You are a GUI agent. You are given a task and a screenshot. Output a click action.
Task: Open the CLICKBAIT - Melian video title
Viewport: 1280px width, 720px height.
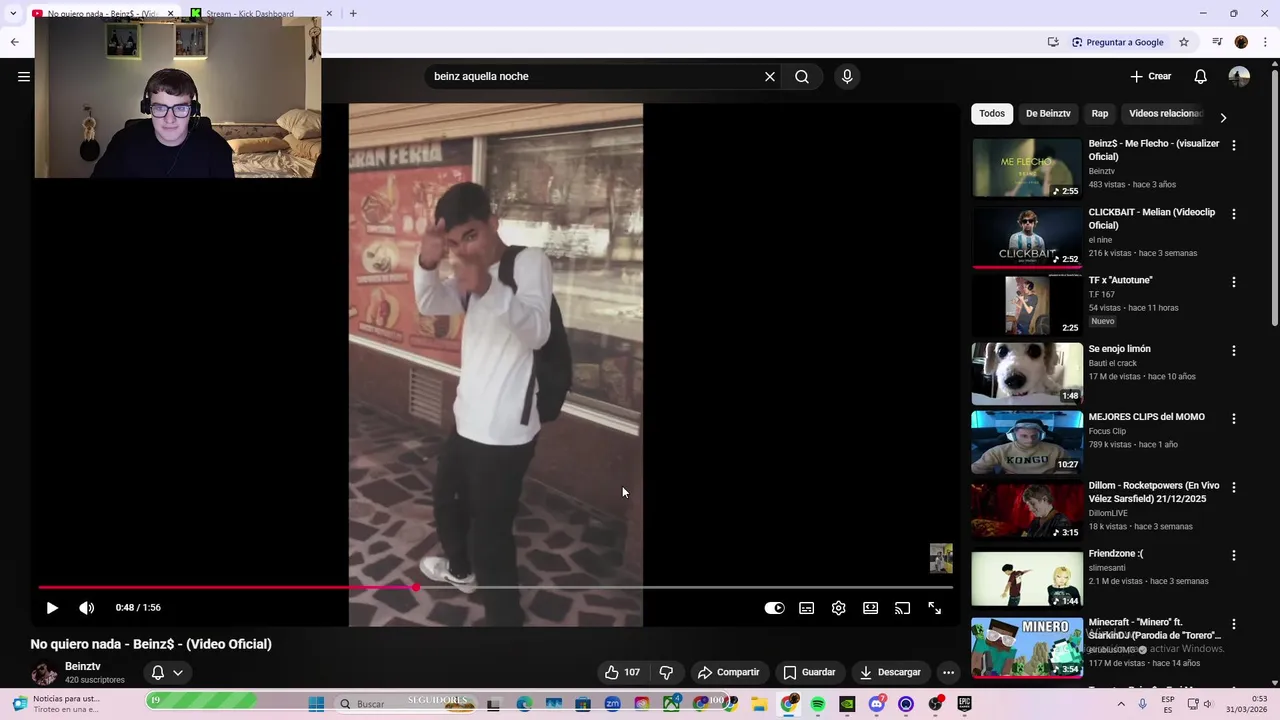(x=1152, y=218)
